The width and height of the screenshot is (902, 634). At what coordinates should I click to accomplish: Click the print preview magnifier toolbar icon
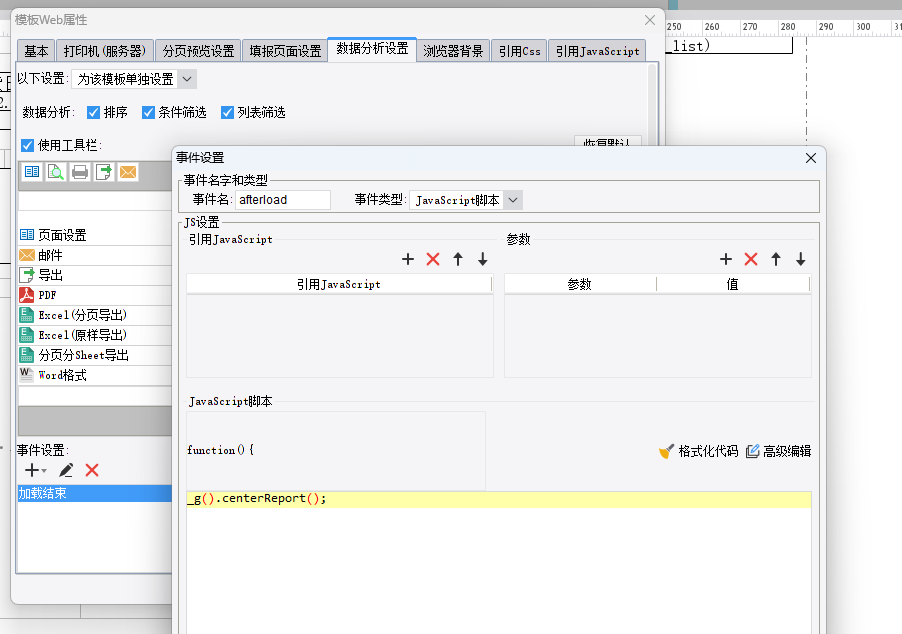click(56, 172)
